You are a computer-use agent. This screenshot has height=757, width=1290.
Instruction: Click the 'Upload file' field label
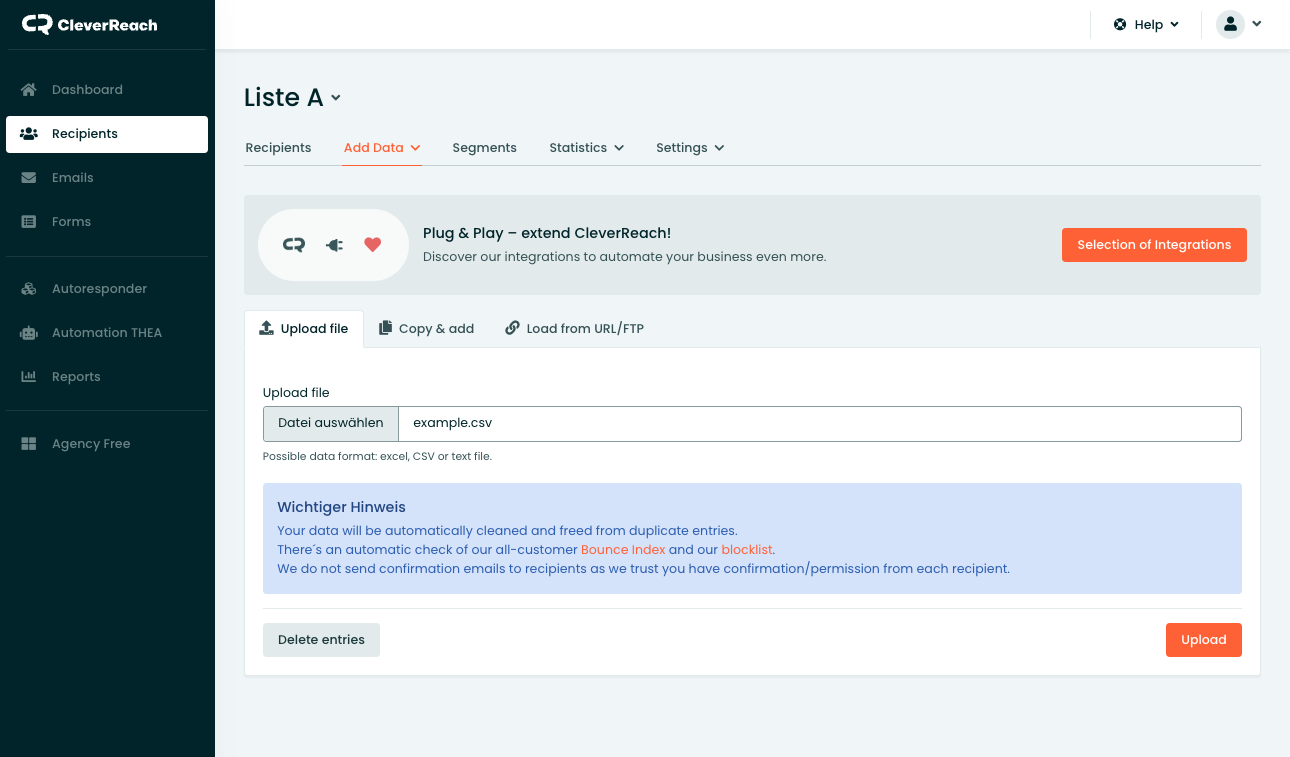(296, 392)
